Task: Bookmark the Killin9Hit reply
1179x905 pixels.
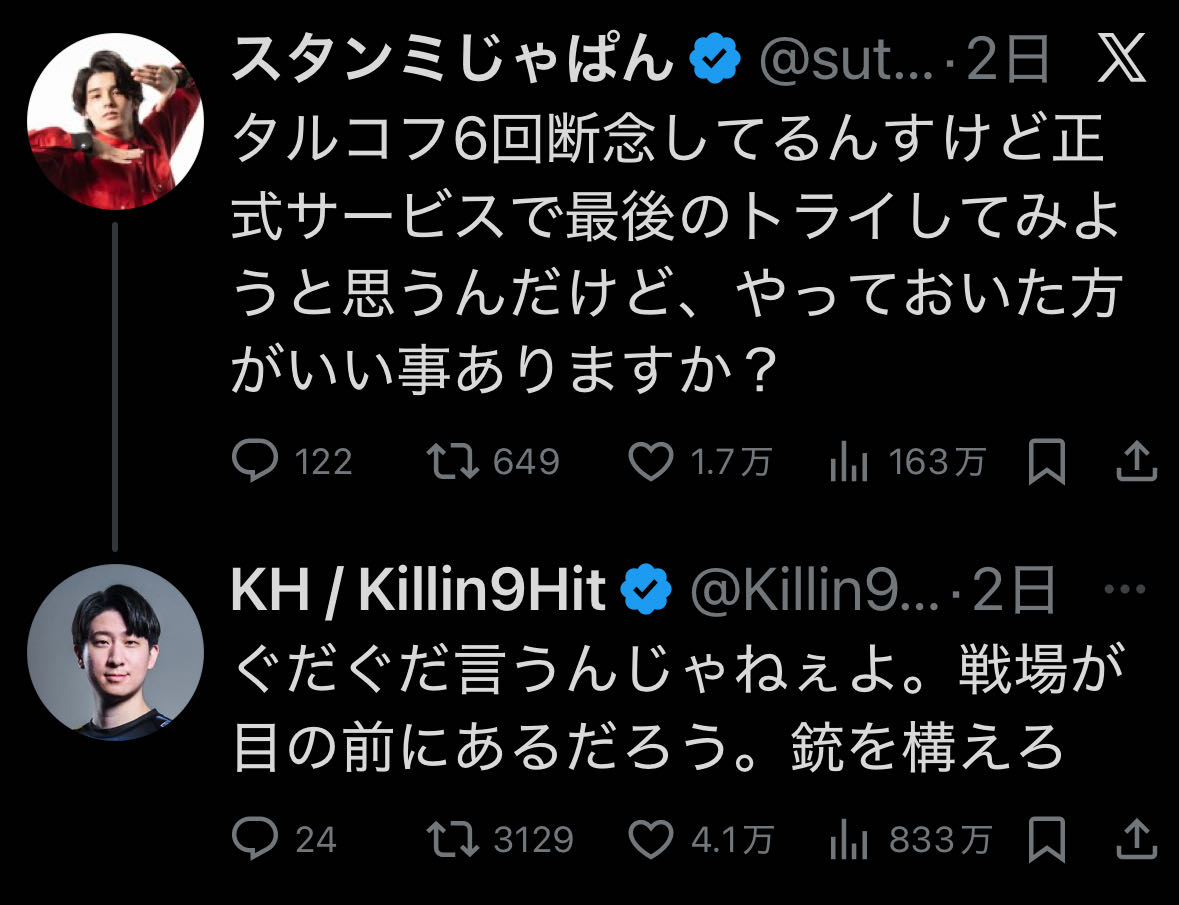Action: 1046,839
